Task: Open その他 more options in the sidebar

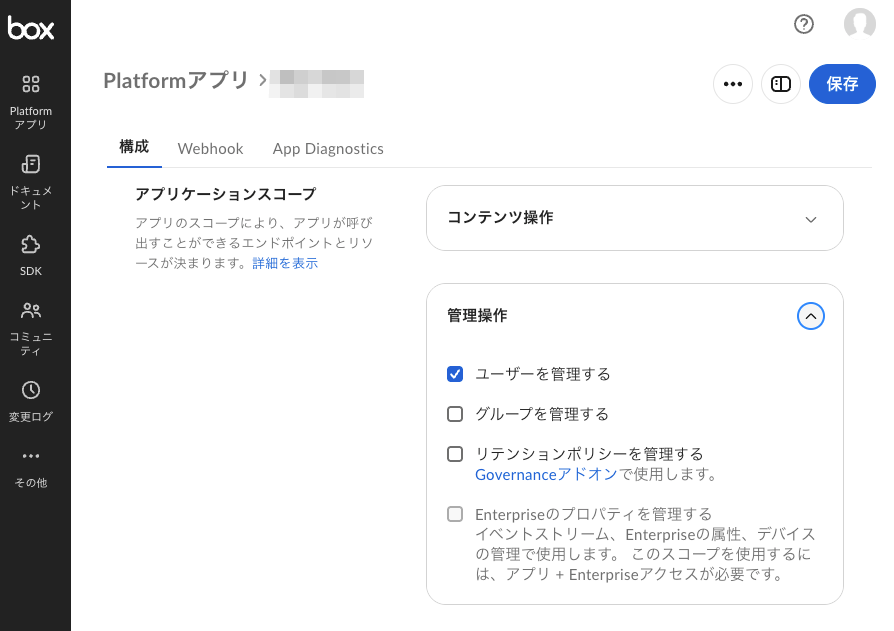Action: (31, 469)
